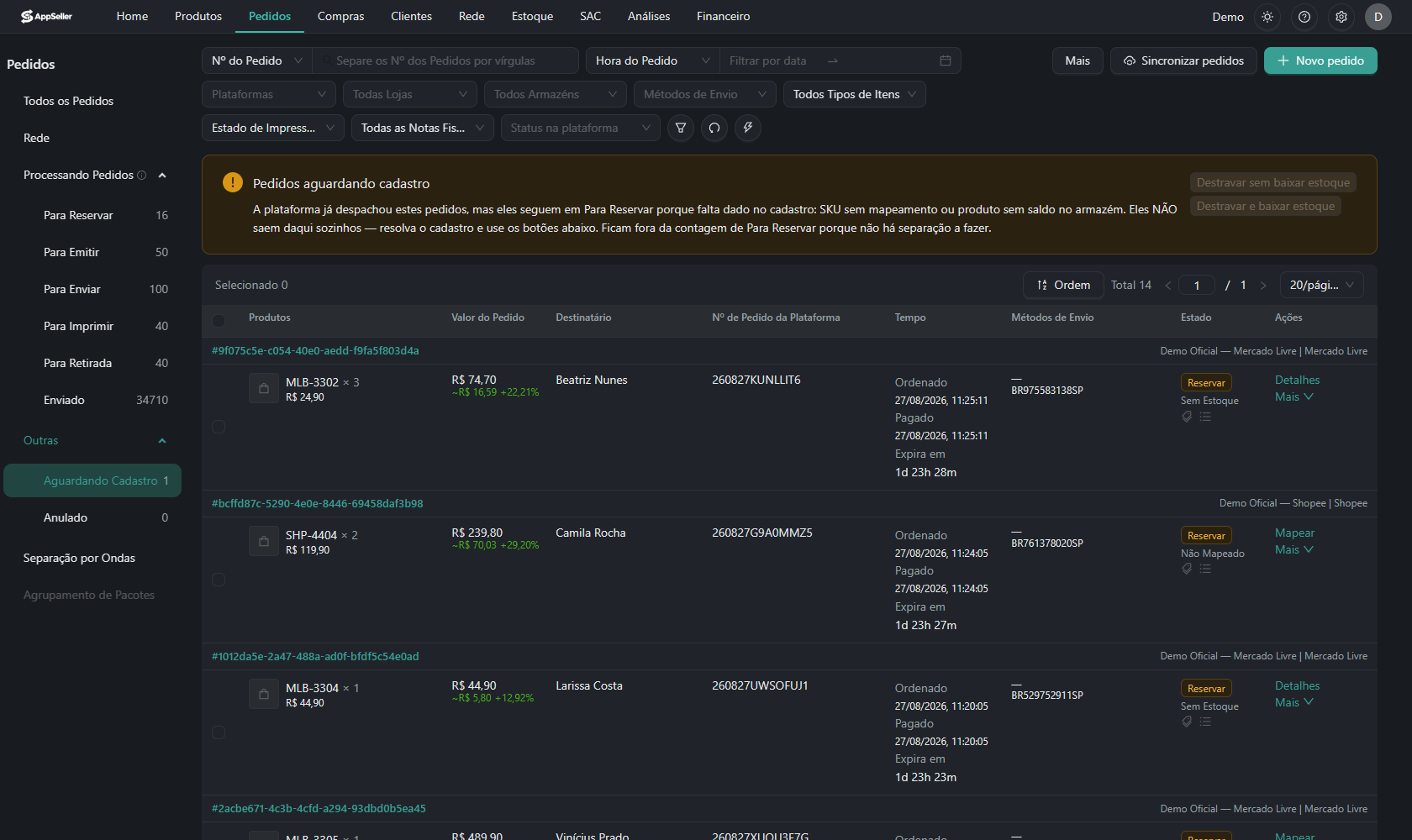
Task: Click Mapear for Camila Rocha order
Action: (x=1294, y=533)
